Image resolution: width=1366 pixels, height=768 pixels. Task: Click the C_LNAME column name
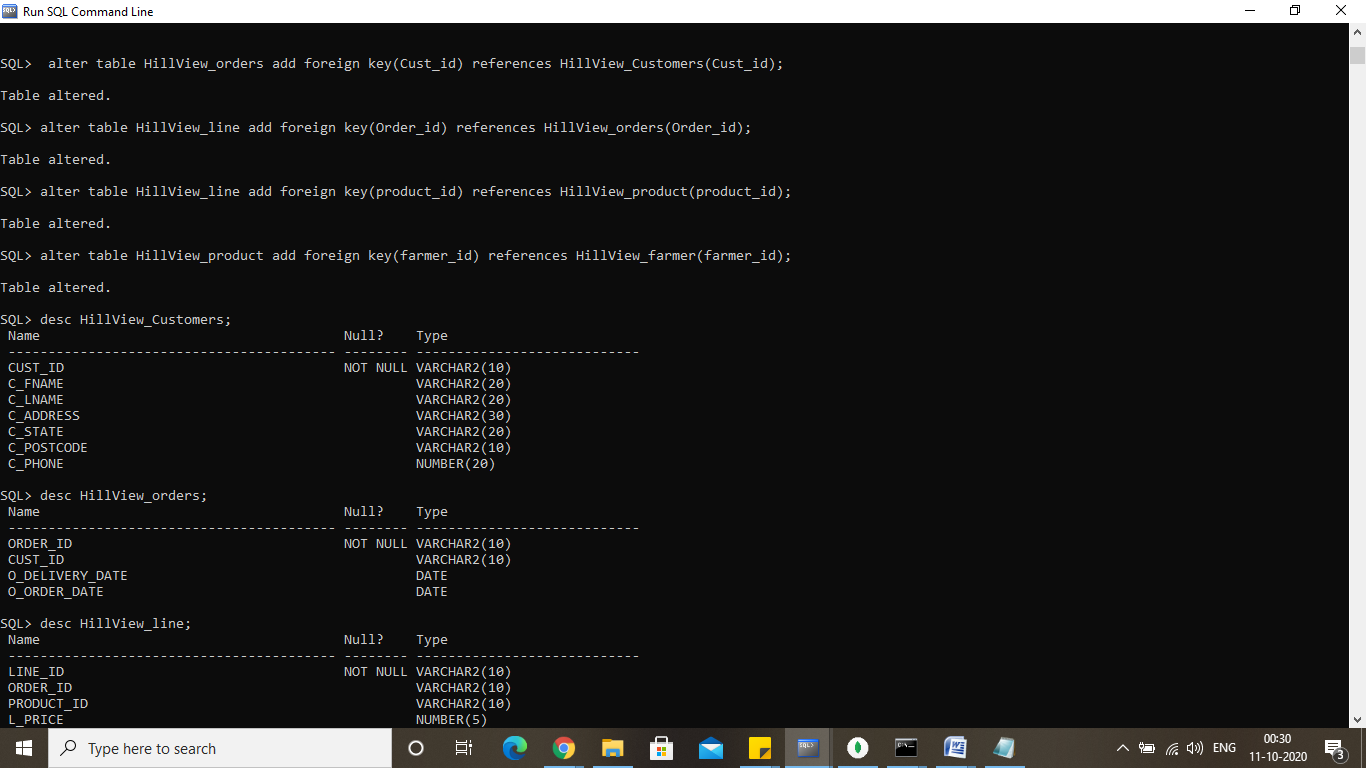tap(36, 400)
